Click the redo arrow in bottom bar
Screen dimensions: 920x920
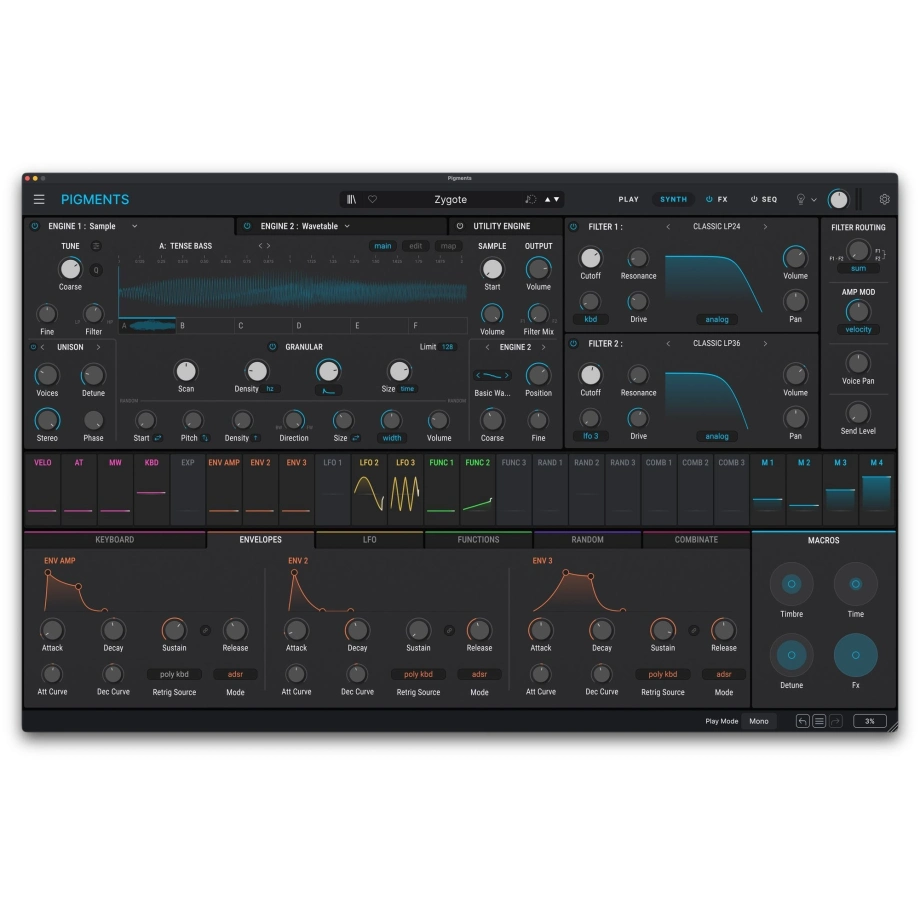tap(836, 721)
